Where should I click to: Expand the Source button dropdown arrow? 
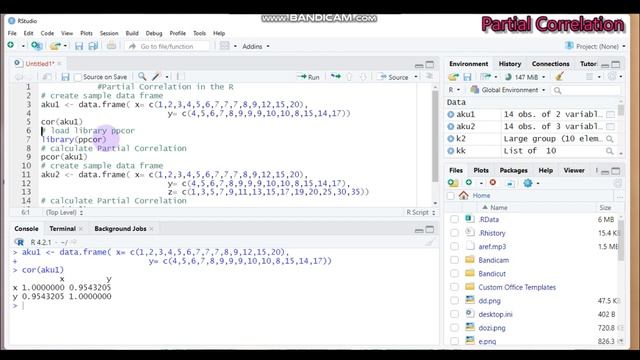(416, 77)
